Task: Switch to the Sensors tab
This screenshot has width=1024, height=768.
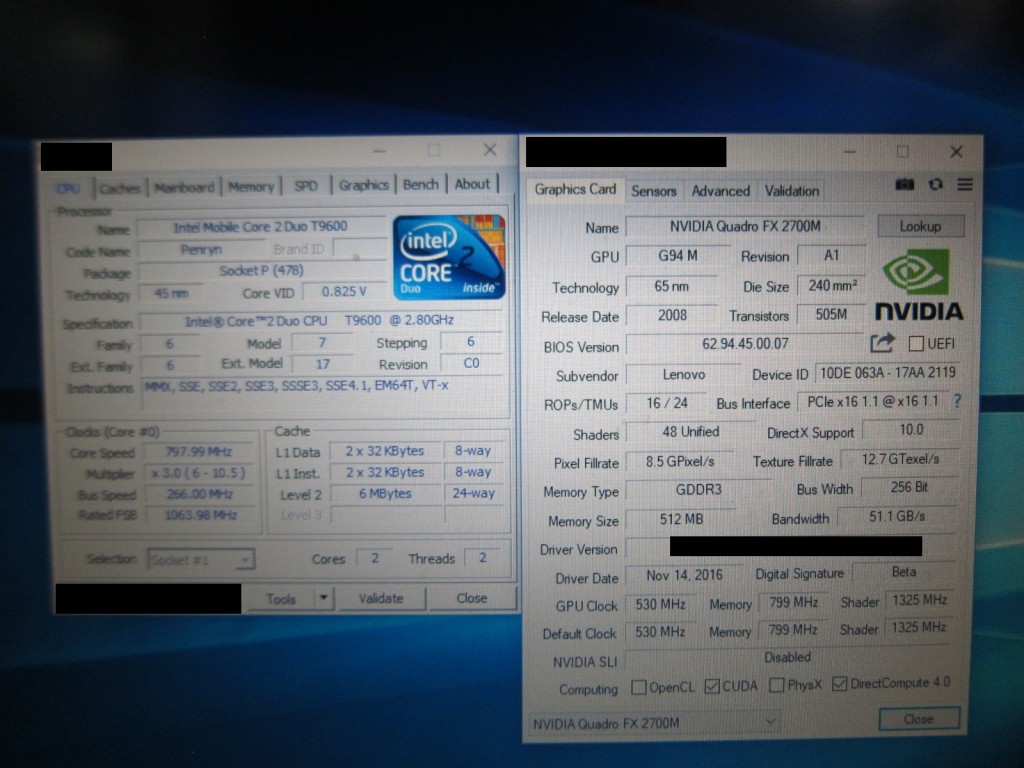Action: [653, 191]
